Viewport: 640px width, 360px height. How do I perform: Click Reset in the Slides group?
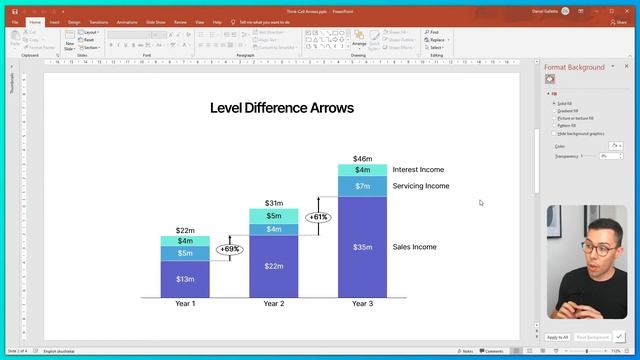tap(86, 40)
